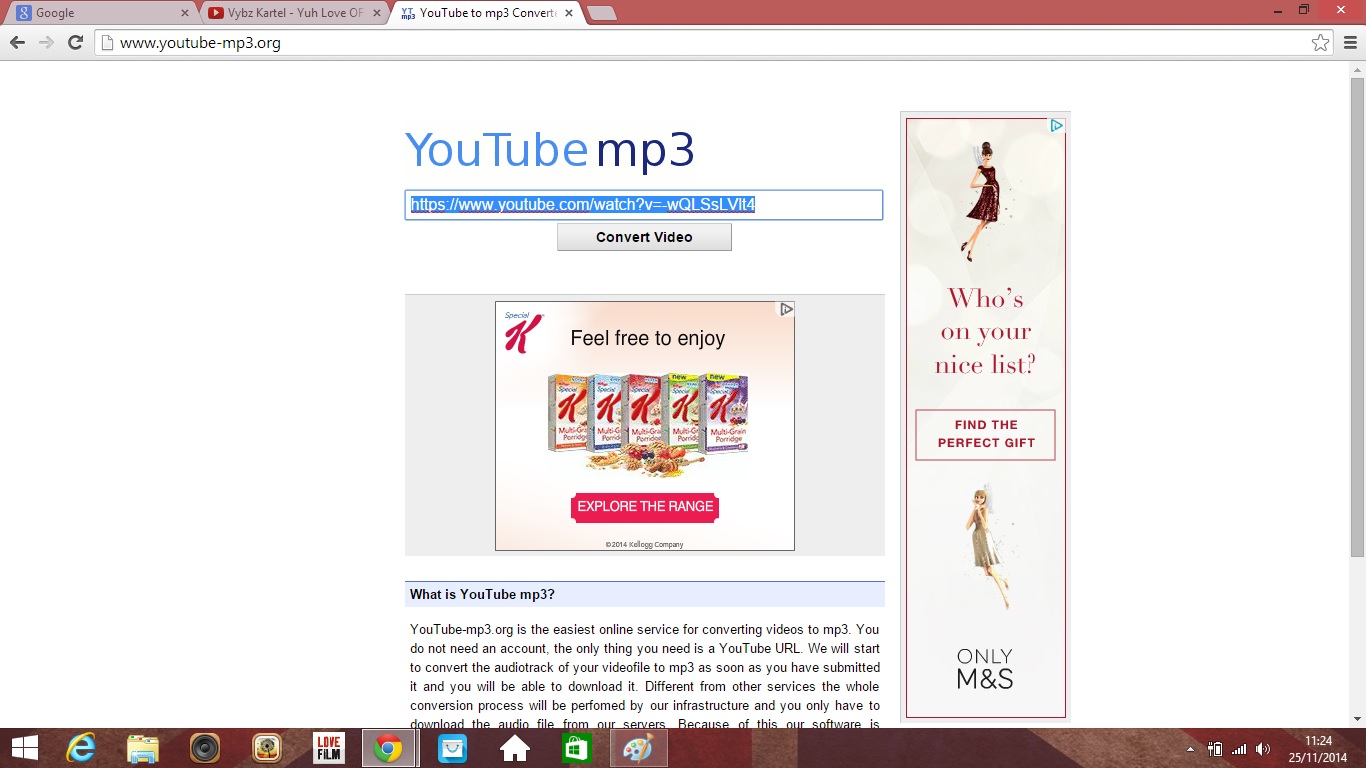Image resolution: width=1366 pixels, height=768 pixels.
Task: Open the Chrome hamburger menu
Action: tap(1350, 43)
